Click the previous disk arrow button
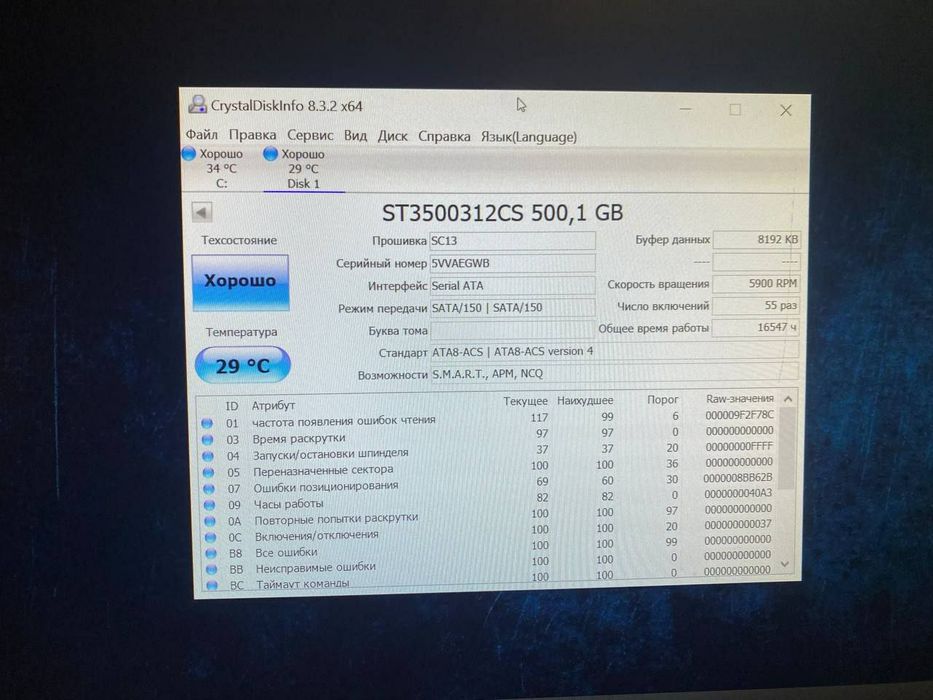 click(202, 212)
